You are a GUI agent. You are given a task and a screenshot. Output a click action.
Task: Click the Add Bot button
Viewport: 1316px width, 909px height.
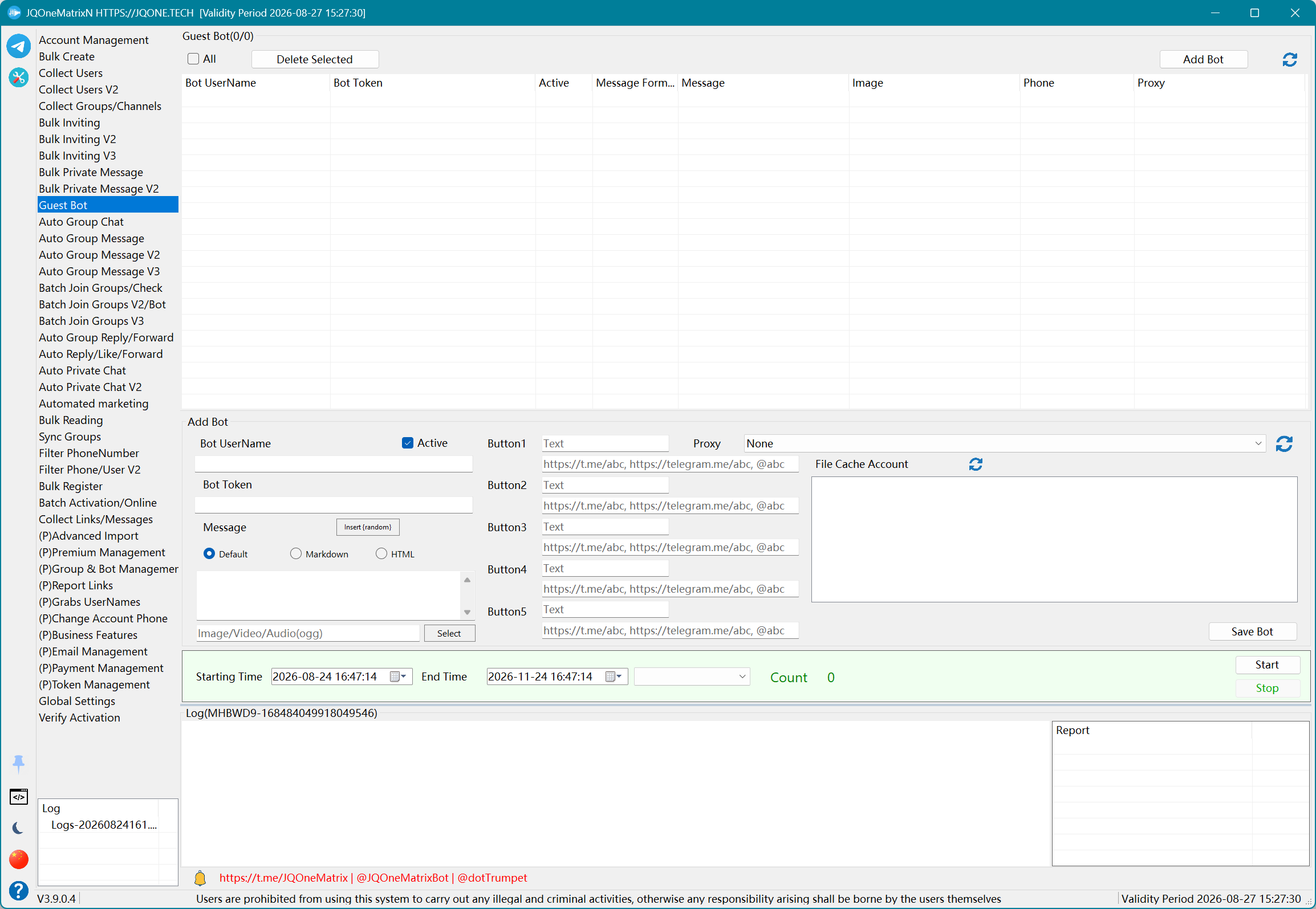[x=1203, y=59]
